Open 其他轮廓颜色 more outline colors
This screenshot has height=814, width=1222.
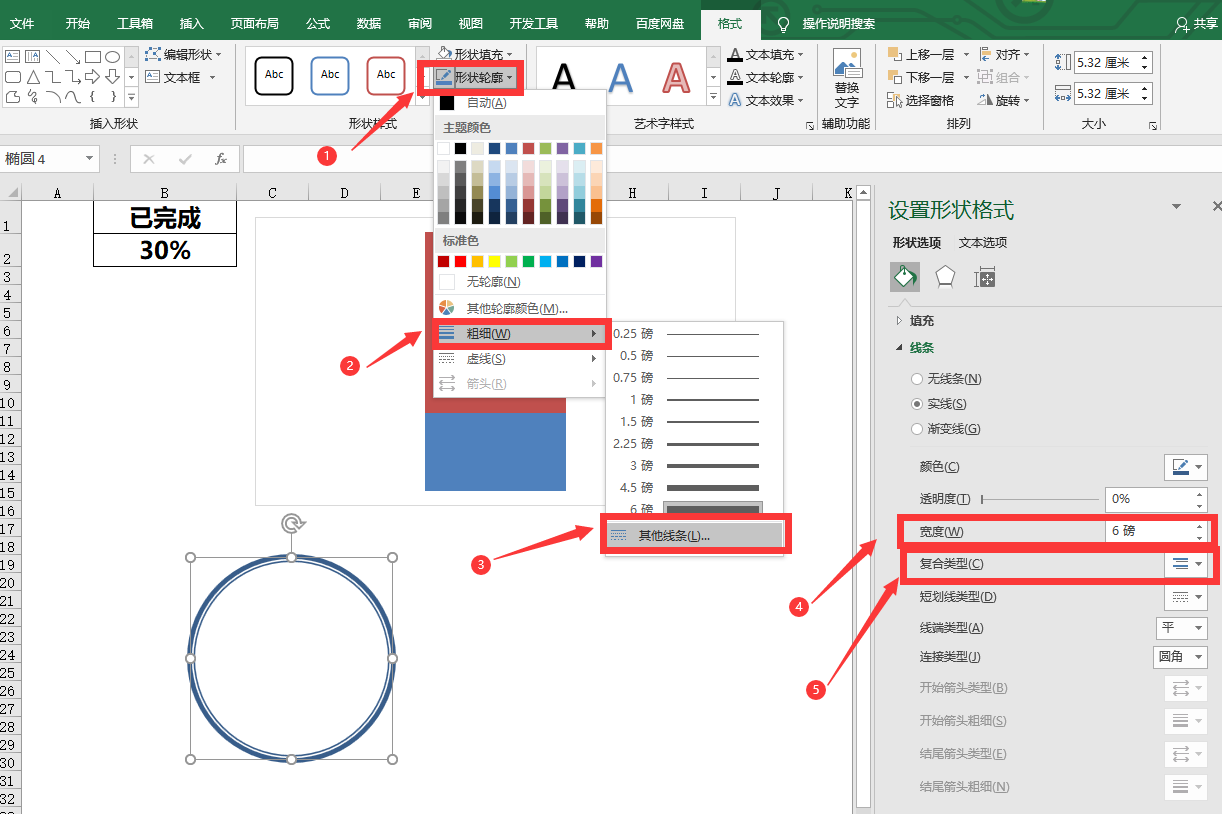[x=520, y=308]
